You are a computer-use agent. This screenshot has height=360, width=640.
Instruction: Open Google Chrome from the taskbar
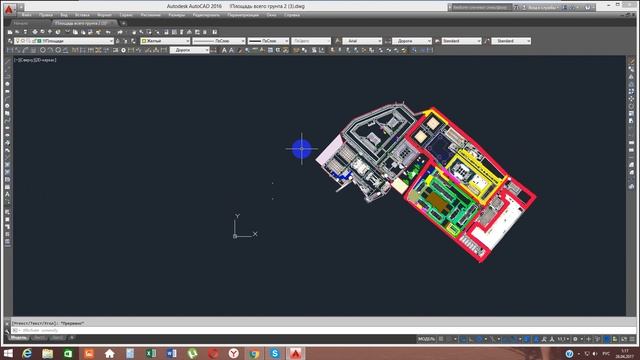(x=254, y=353)
